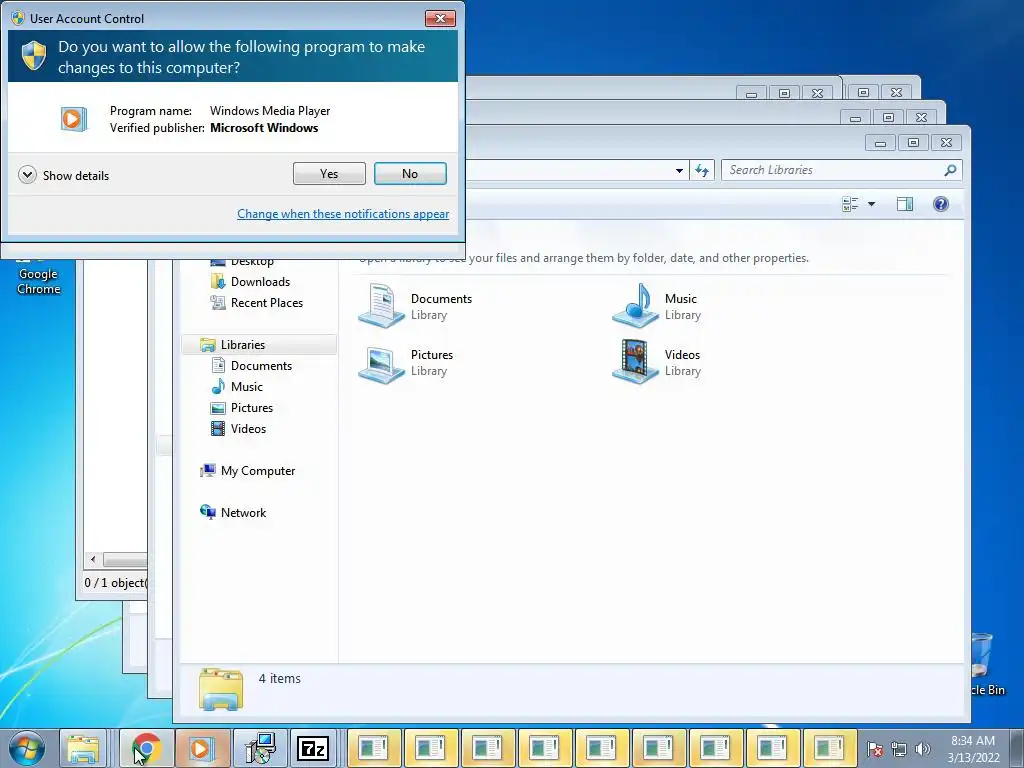The height and width of the screenshot is (768, 1024).
Task: Click the Refresh button beside the address bar
Action: 702,170
